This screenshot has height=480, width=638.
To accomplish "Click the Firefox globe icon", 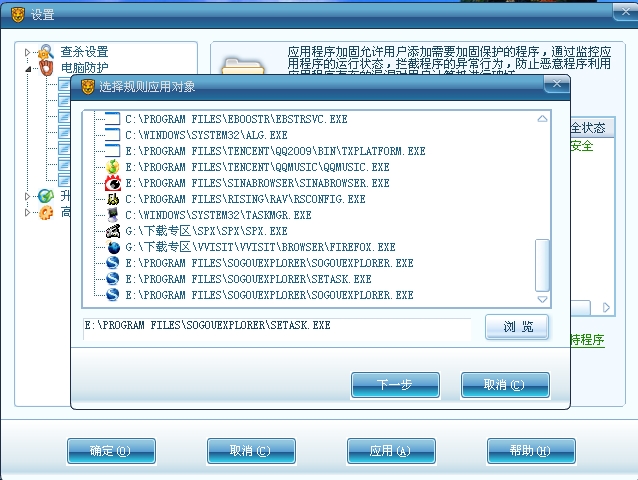I will click(113, 247).
